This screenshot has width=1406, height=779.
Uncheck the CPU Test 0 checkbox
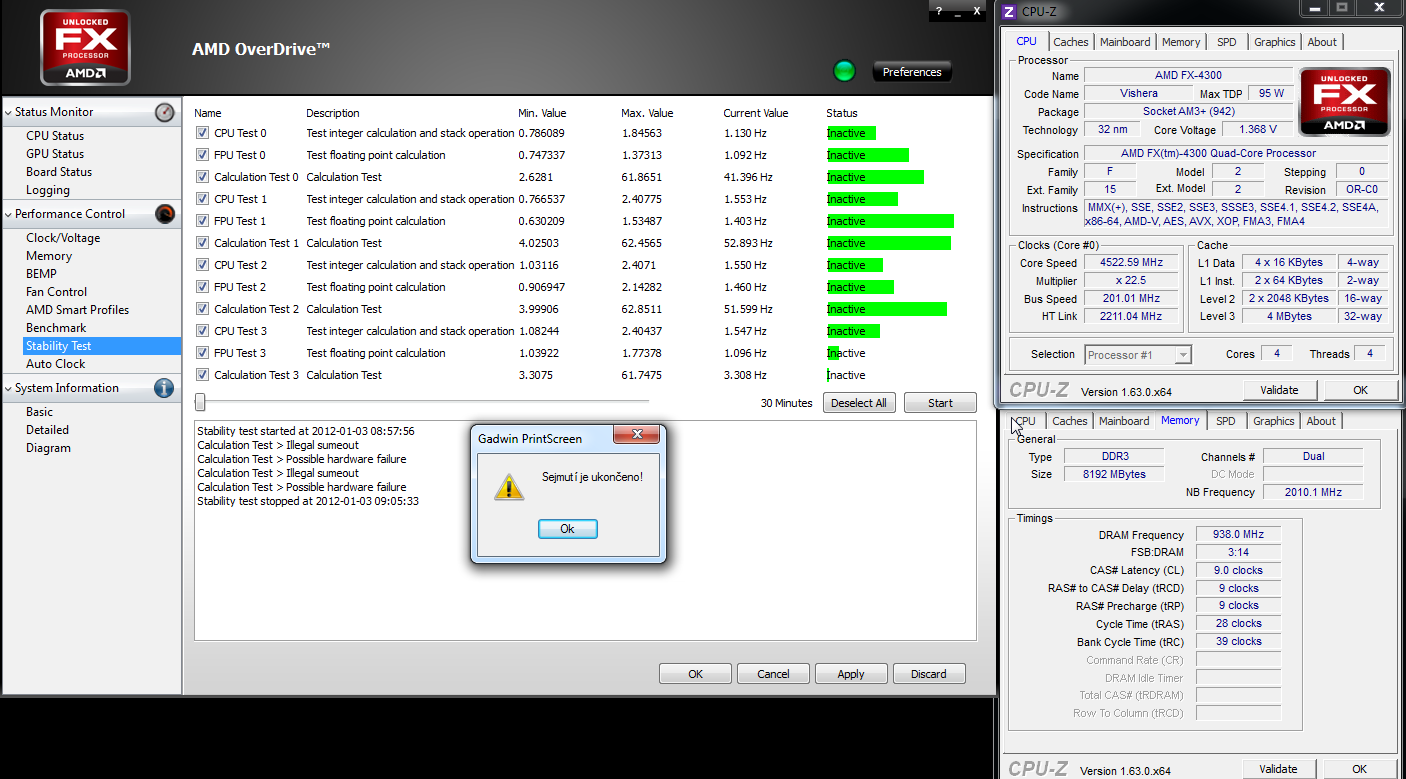coord(203,133)
